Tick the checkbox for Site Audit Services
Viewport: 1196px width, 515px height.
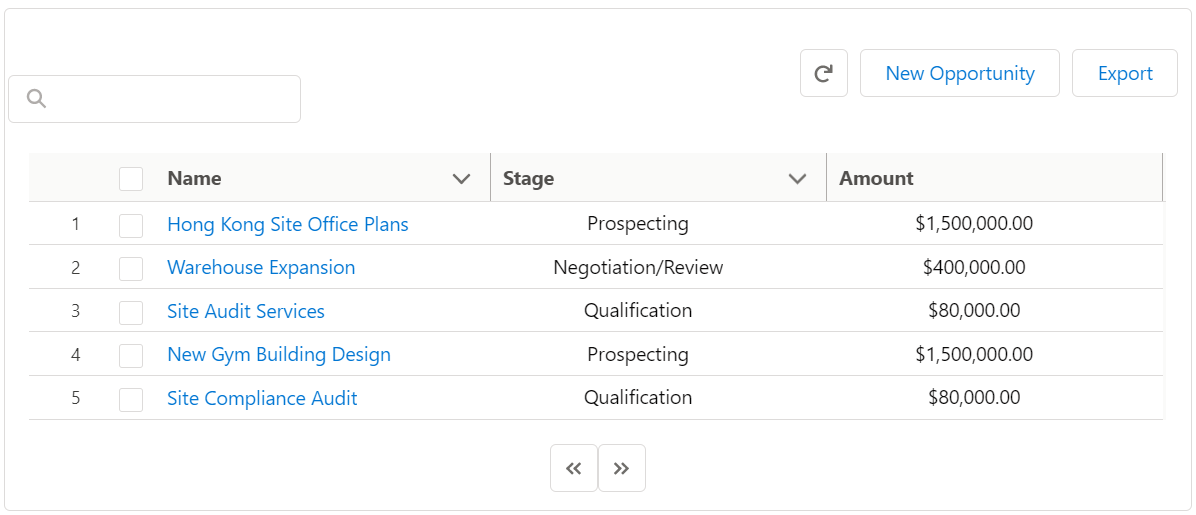tap(131, 311)
